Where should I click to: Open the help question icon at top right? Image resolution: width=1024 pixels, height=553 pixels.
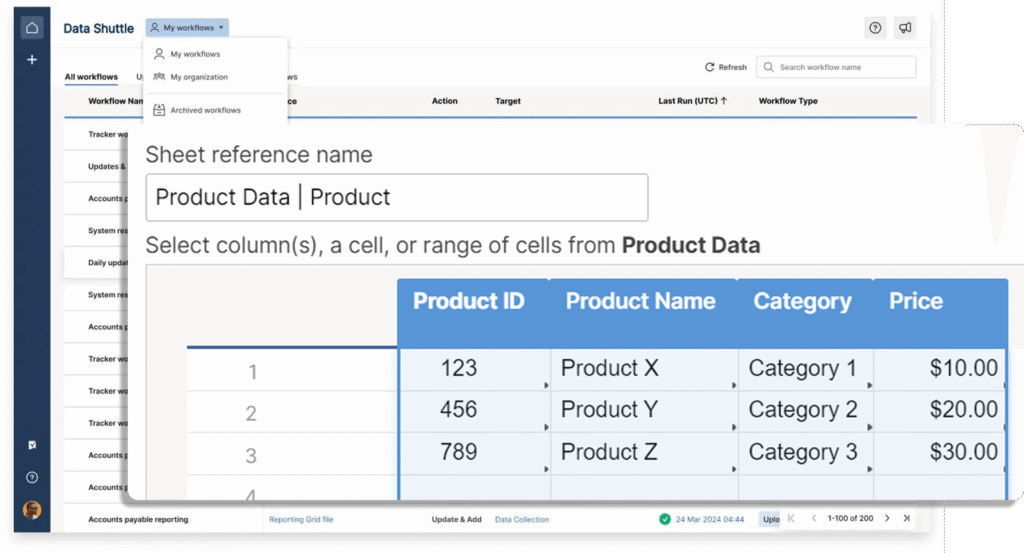point(875,27)
